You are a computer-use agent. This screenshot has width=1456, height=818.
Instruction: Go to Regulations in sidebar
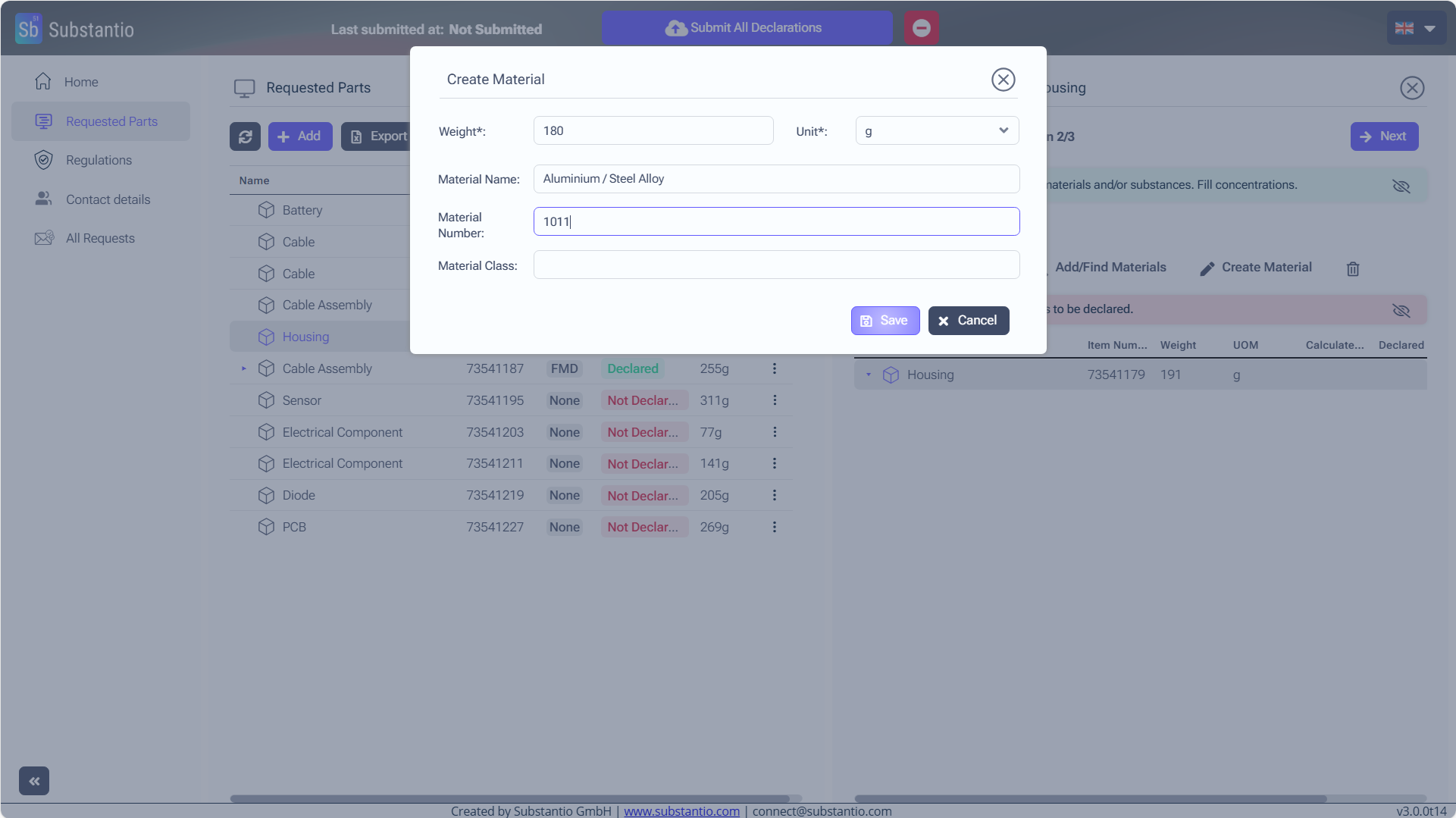tap(99, 160)
